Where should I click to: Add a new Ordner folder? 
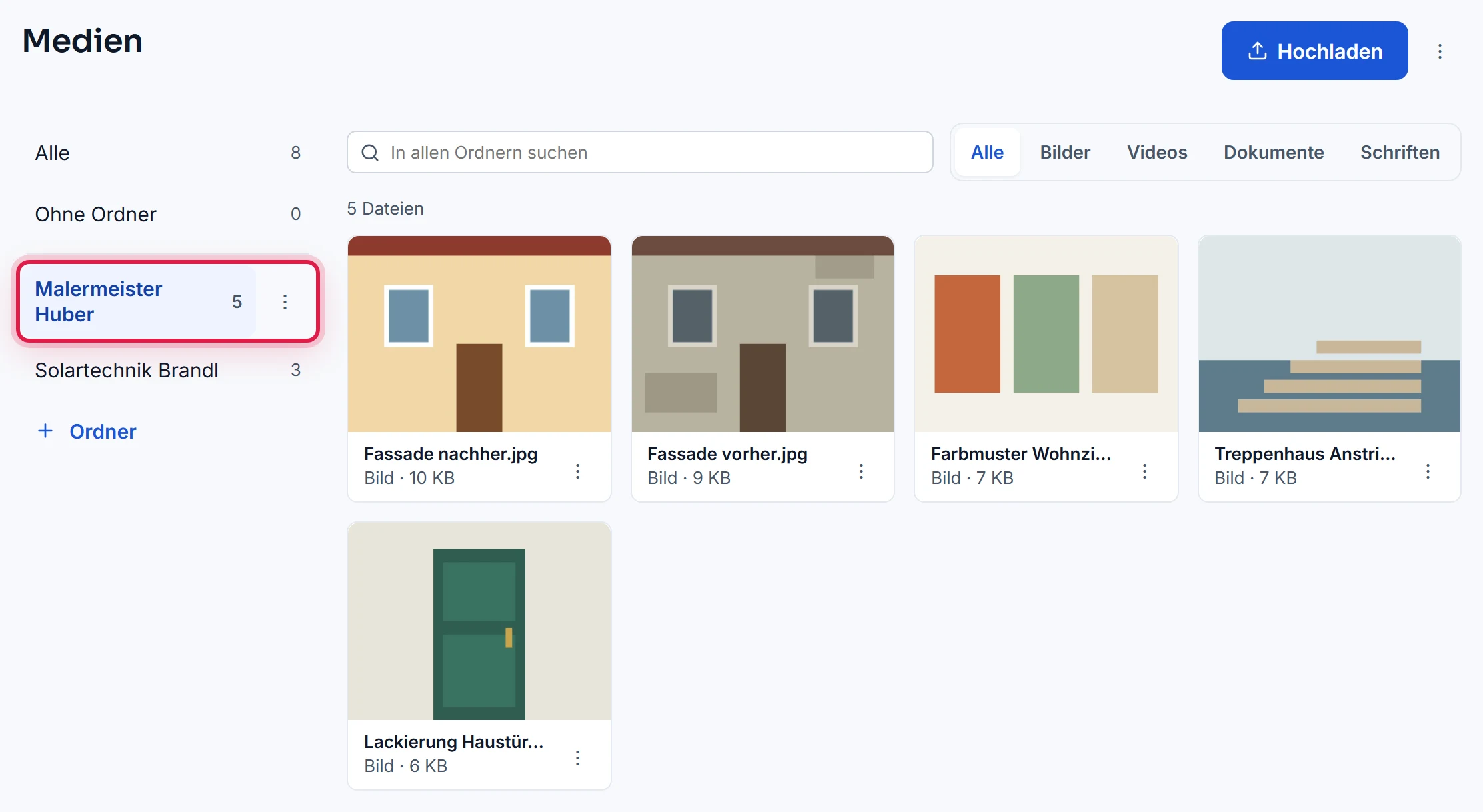pyautogui.click(x=87, y=431)
